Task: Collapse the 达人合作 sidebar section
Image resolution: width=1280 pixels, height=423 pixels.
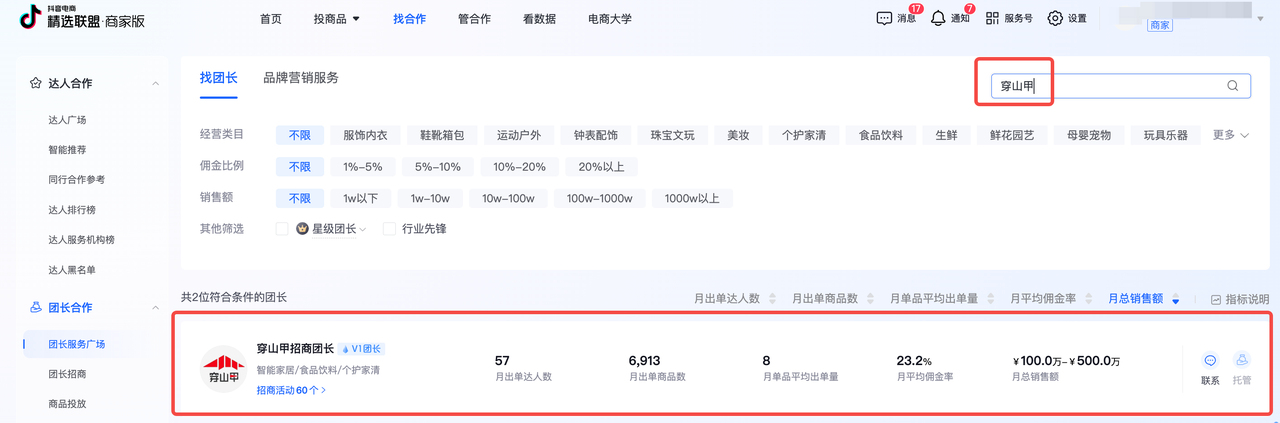Action: point(155,83)
